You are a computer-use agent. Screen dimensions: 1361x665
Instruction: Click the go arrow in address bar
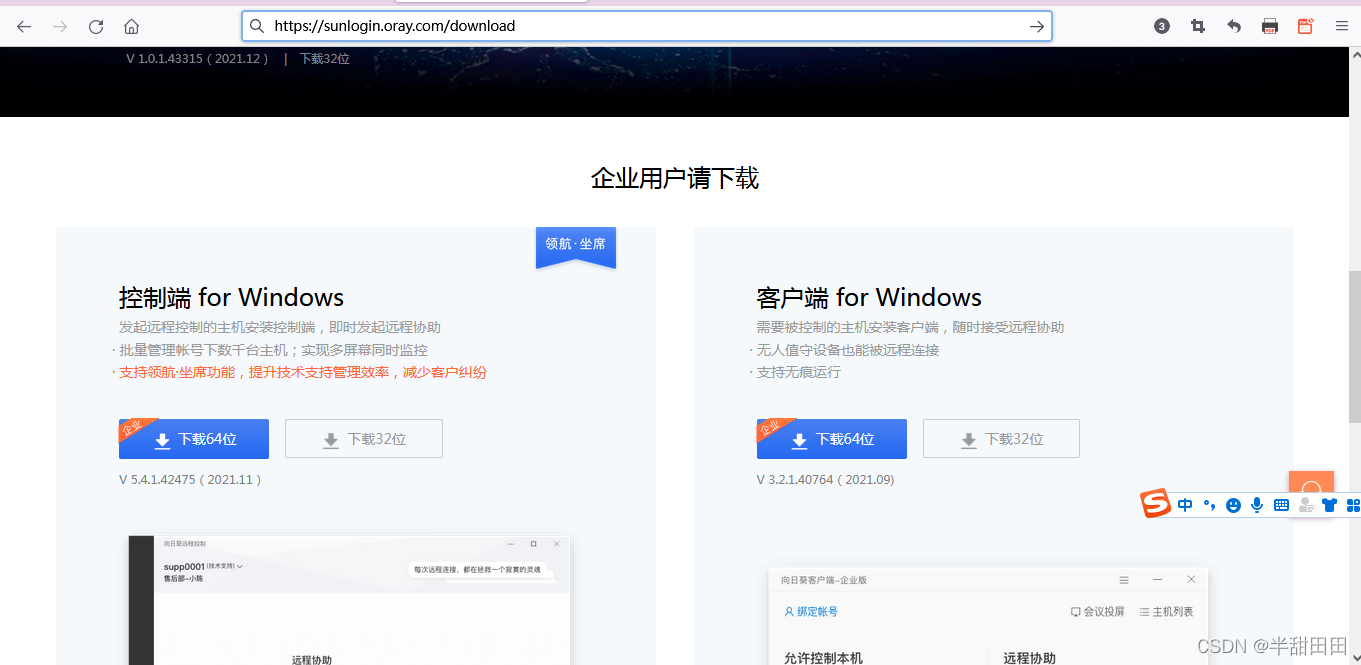point(1037,26)
